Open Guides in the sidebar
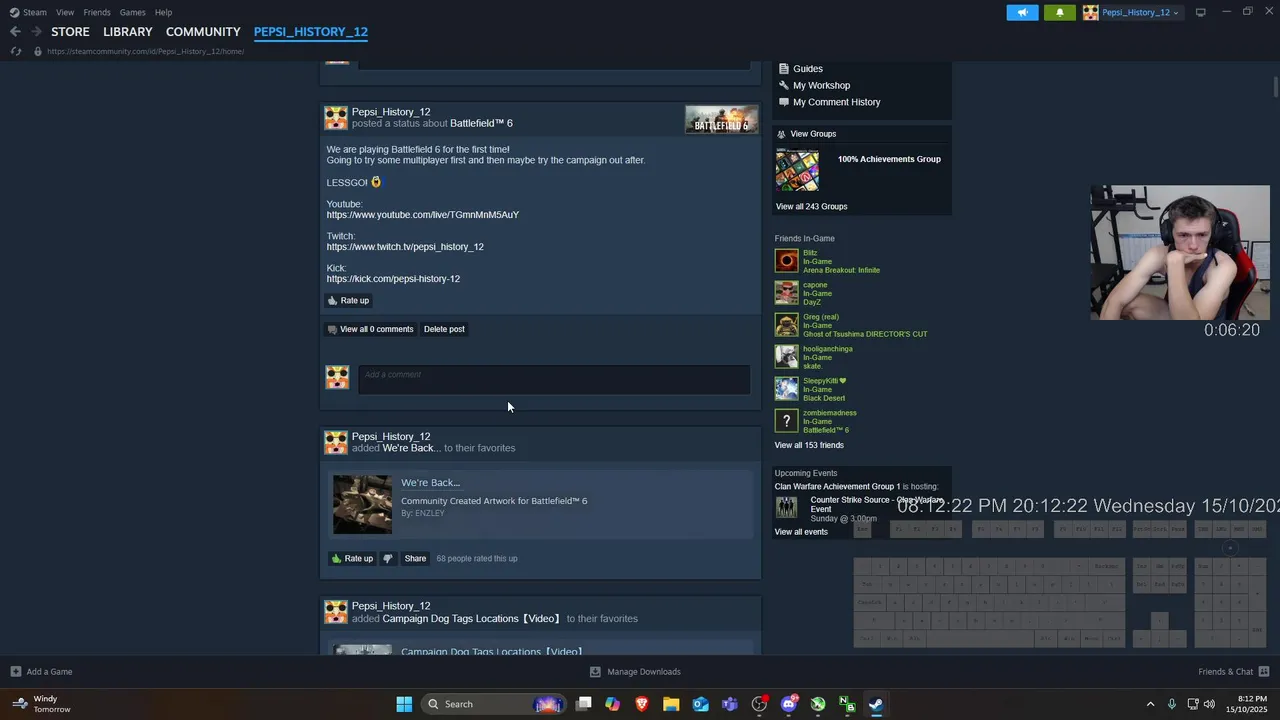Screen dimensions: 1280x720 click(x=808, y=69)
